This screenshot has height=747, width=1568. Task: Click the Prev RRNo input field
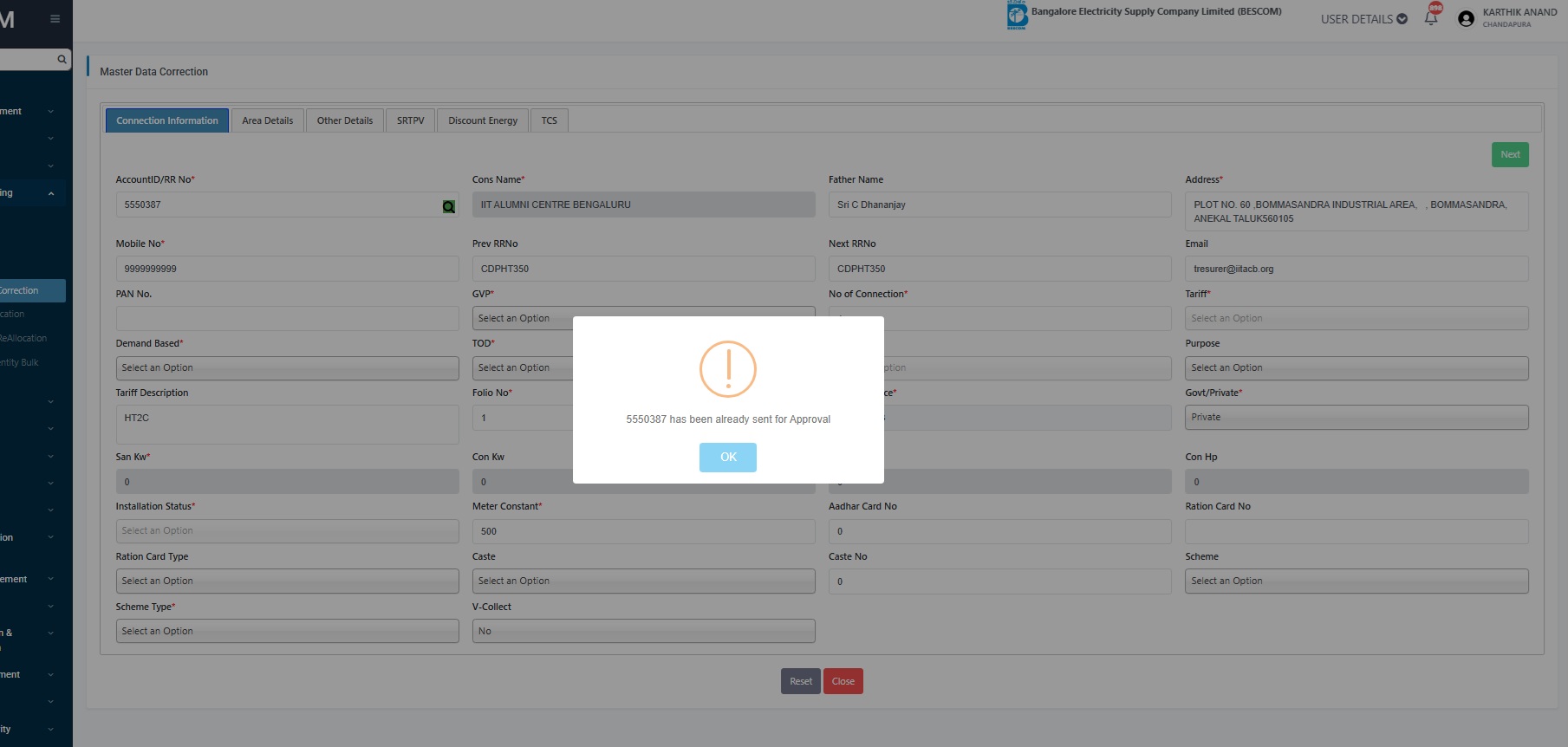coord(643,269)
